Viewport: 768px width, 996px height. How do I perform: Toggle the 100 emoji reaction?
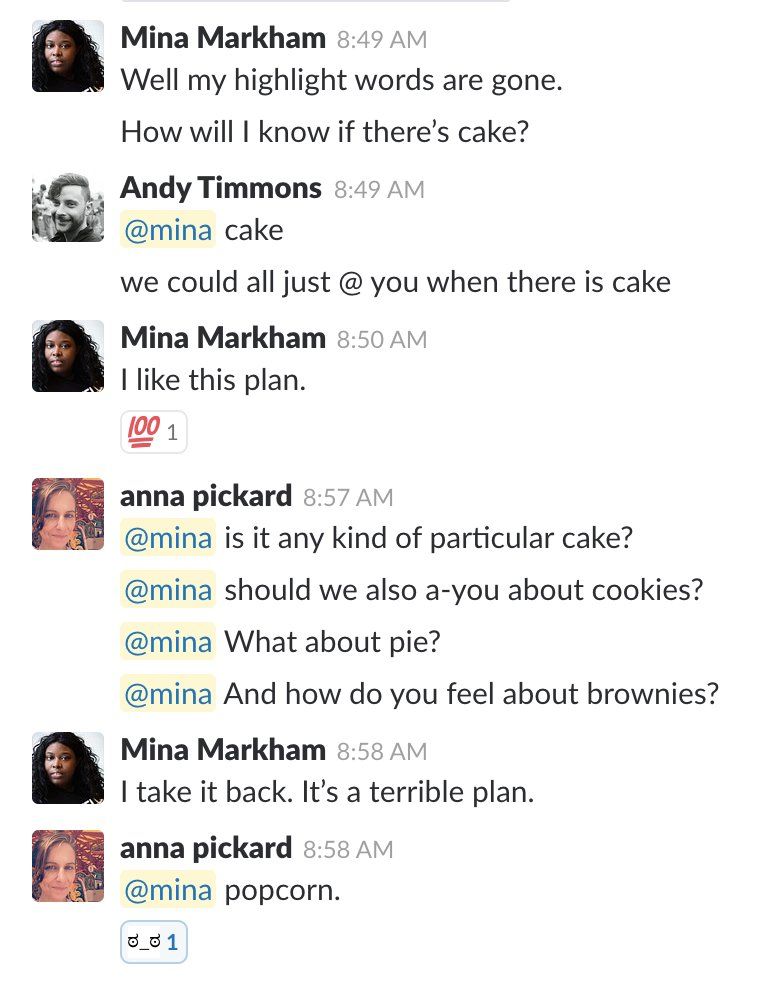pos(153,433)
